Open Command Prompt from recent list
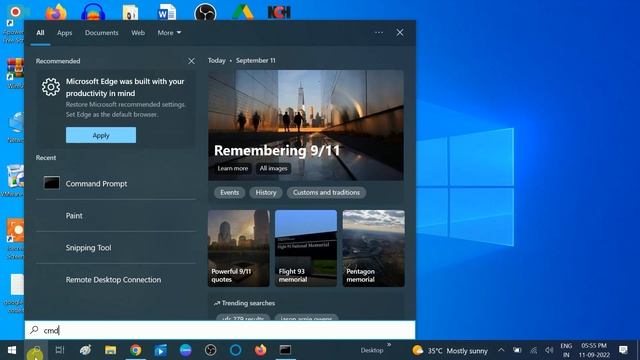The image size is (640, 360). 116,184
